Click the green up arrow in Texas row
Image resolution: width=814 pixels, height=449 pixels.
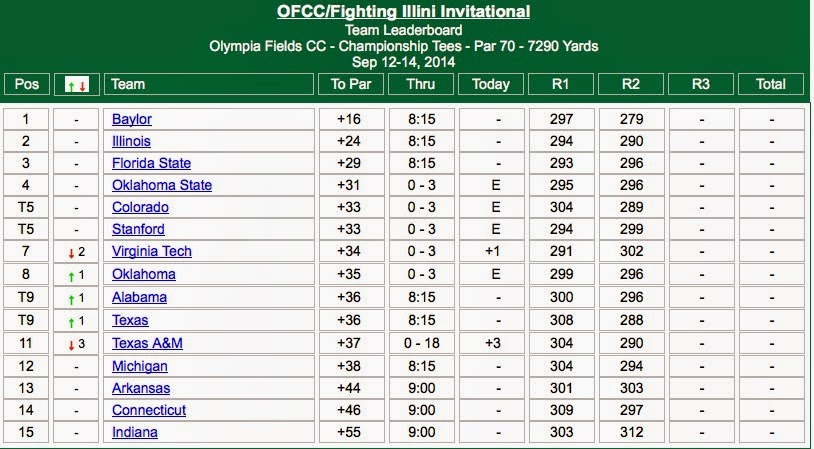point(72,322)
